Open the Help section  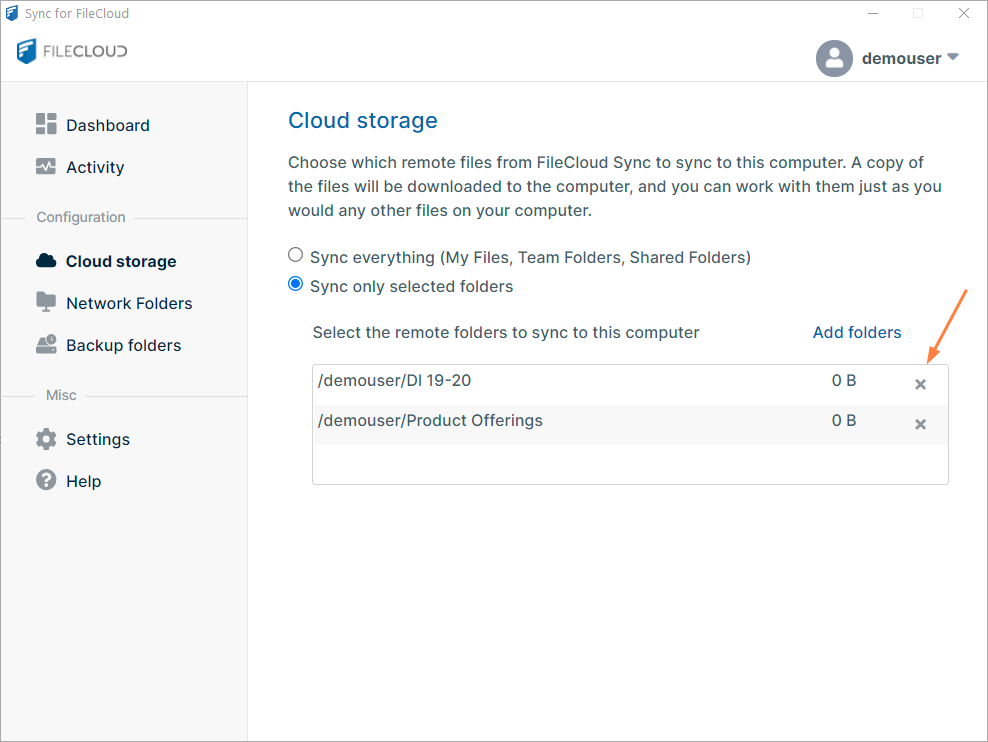[x=83, y=480]
